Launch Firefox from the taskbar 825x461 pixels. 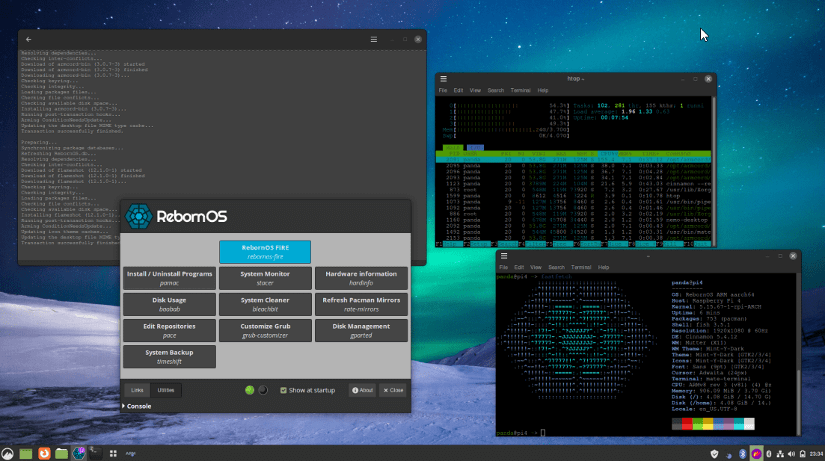click(44, 453)
